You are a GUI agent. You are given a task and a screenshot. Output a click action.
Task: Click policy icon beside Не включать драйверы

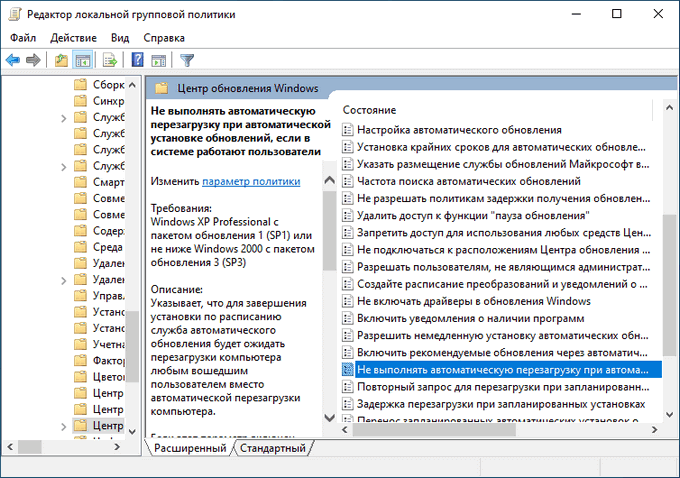click(x=347, y=301)
